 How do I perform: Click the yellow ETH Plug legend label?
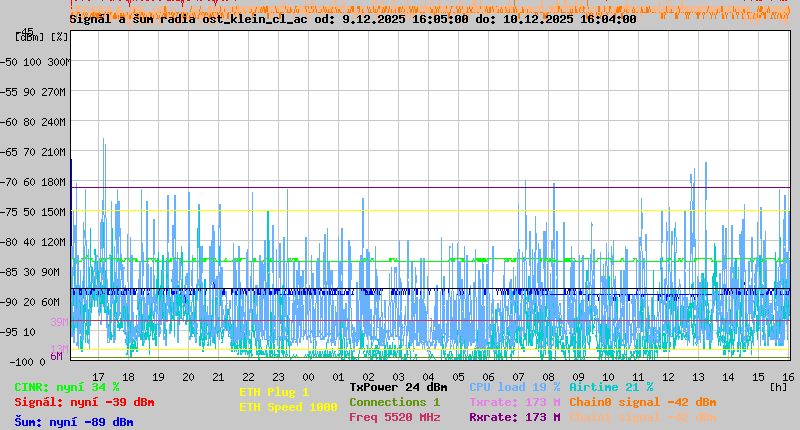pyautogui.click(x=274, y=392)
